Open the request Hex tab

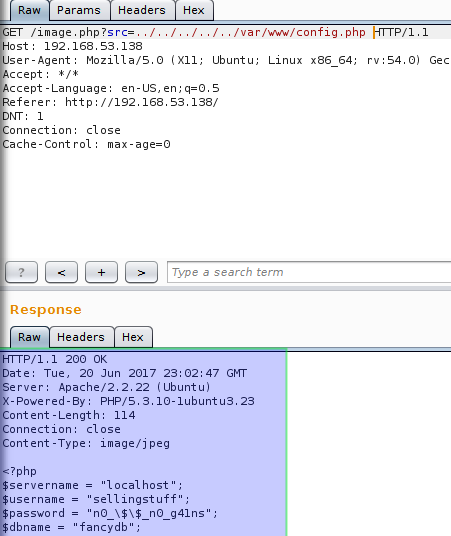[x=194, y=10]
